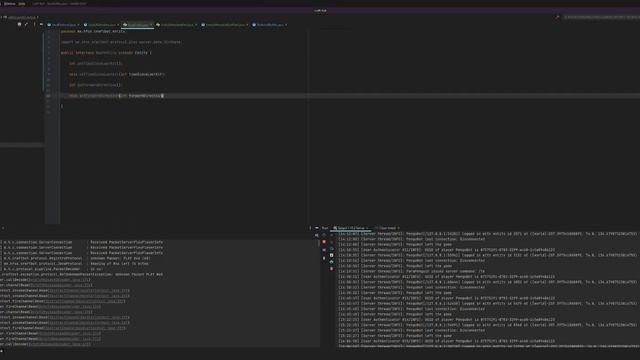The image size is (640, 360).
Task: Click the import statement line in editor
Action: tap(121, 42)
